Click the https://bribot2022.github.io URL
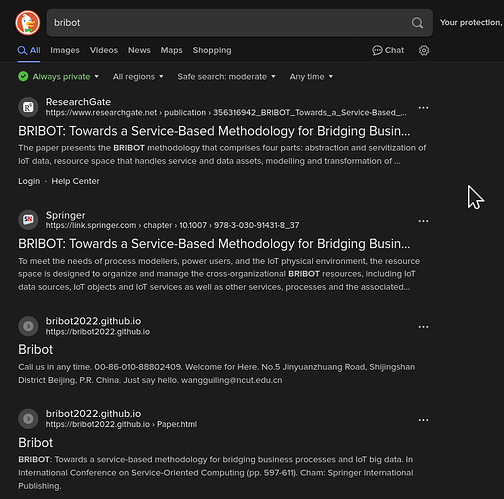The width and height of the screenshot is (504, 499). 98,332
